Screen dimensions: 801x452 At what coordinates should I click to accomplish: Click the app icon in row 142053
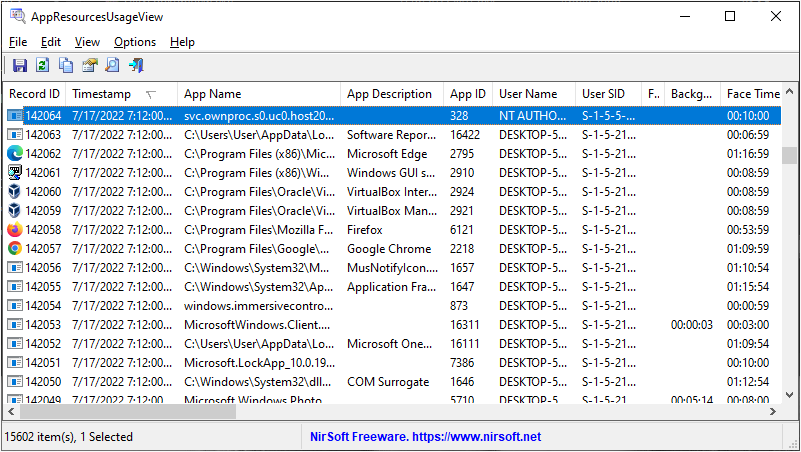pos(15,325)
